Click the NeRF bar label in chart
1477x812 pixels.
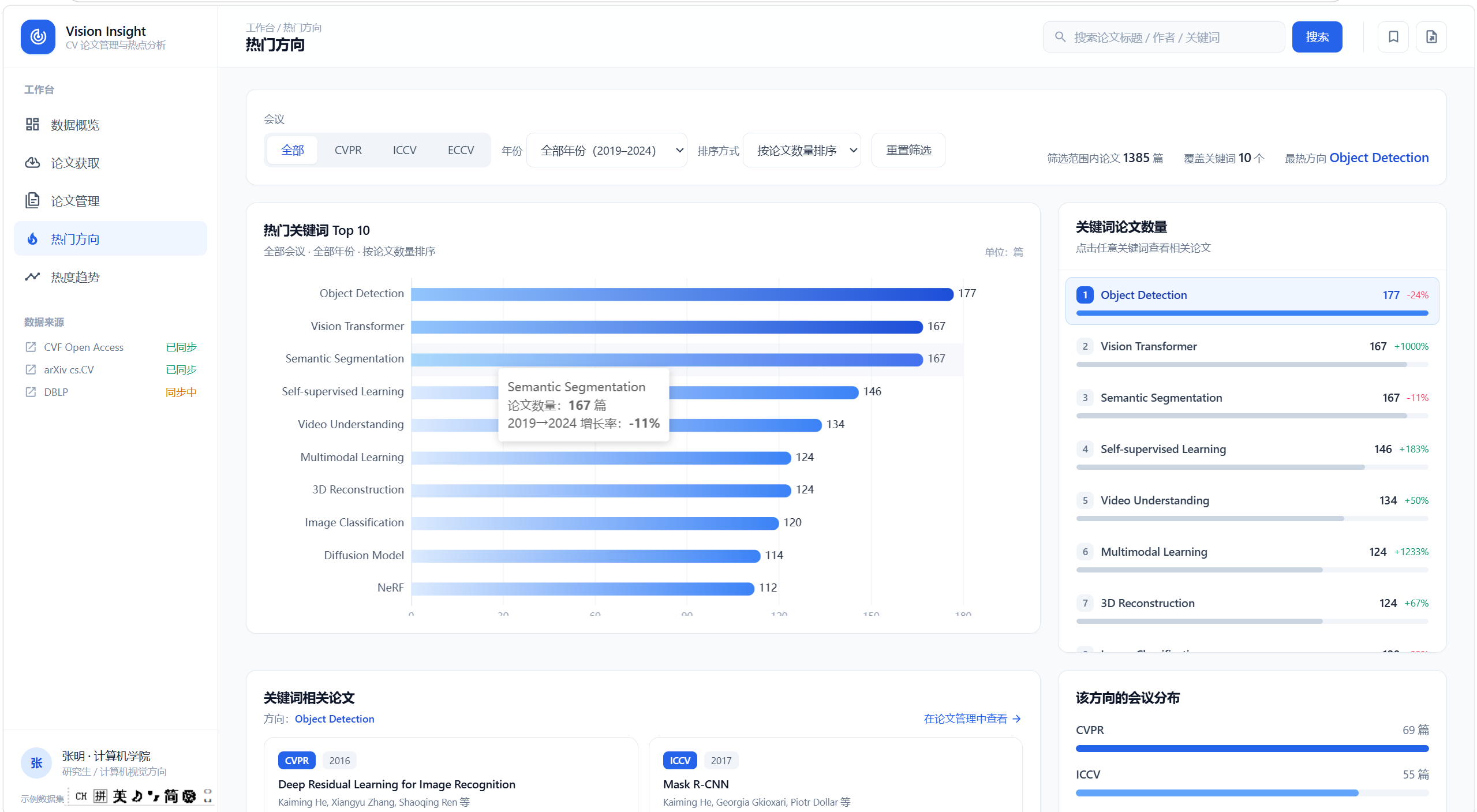tap(390, 588)
